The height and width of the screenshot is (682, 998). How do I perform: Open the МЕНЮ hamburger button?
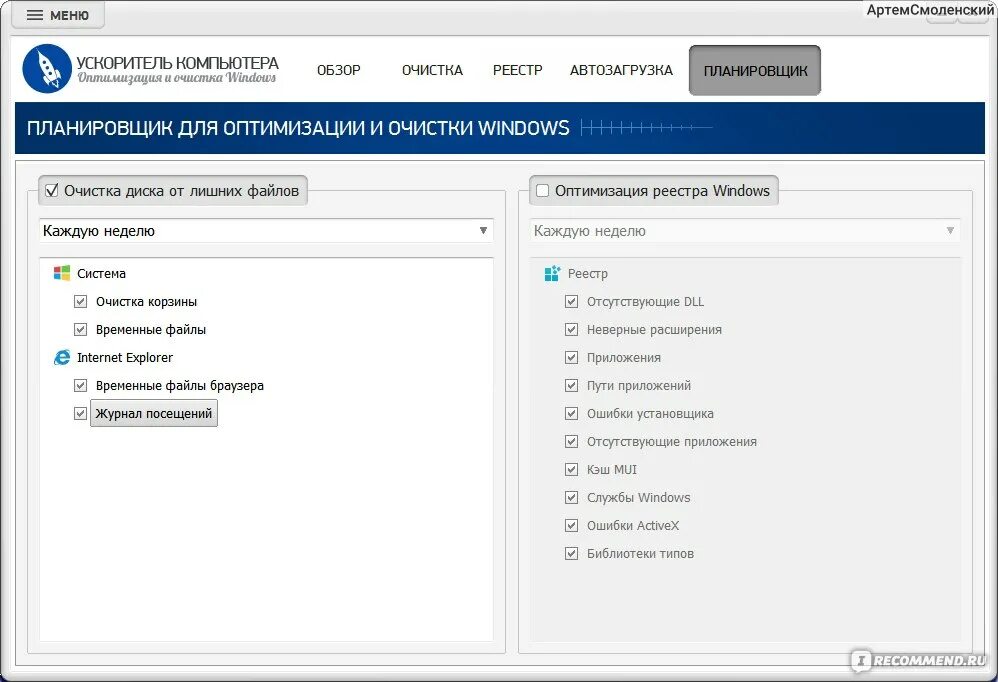pyautogui.click(x=58, y=15)
